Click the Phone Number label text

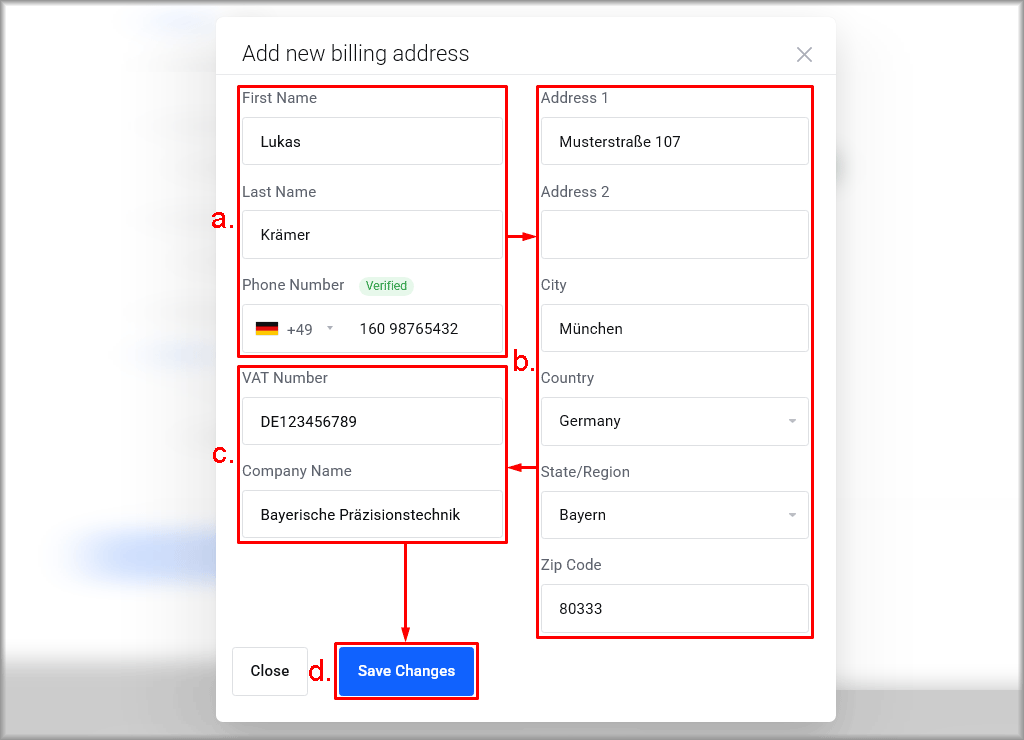coord(293,285)
